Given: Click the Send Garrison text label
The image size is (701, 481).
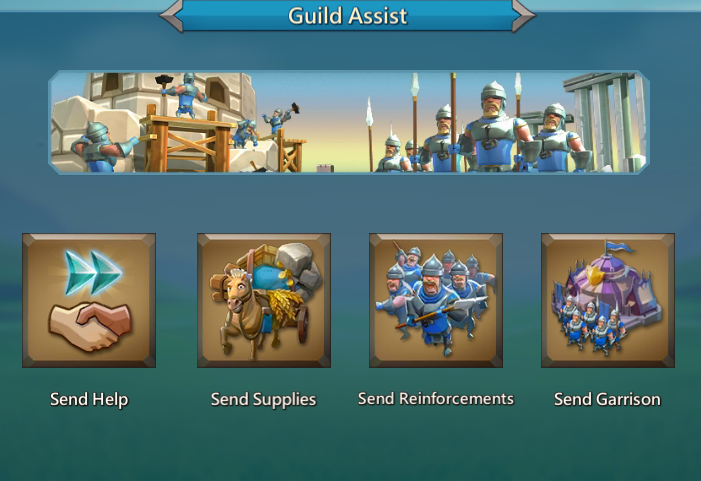Looking at the screenshot, I should pos(607,399).
